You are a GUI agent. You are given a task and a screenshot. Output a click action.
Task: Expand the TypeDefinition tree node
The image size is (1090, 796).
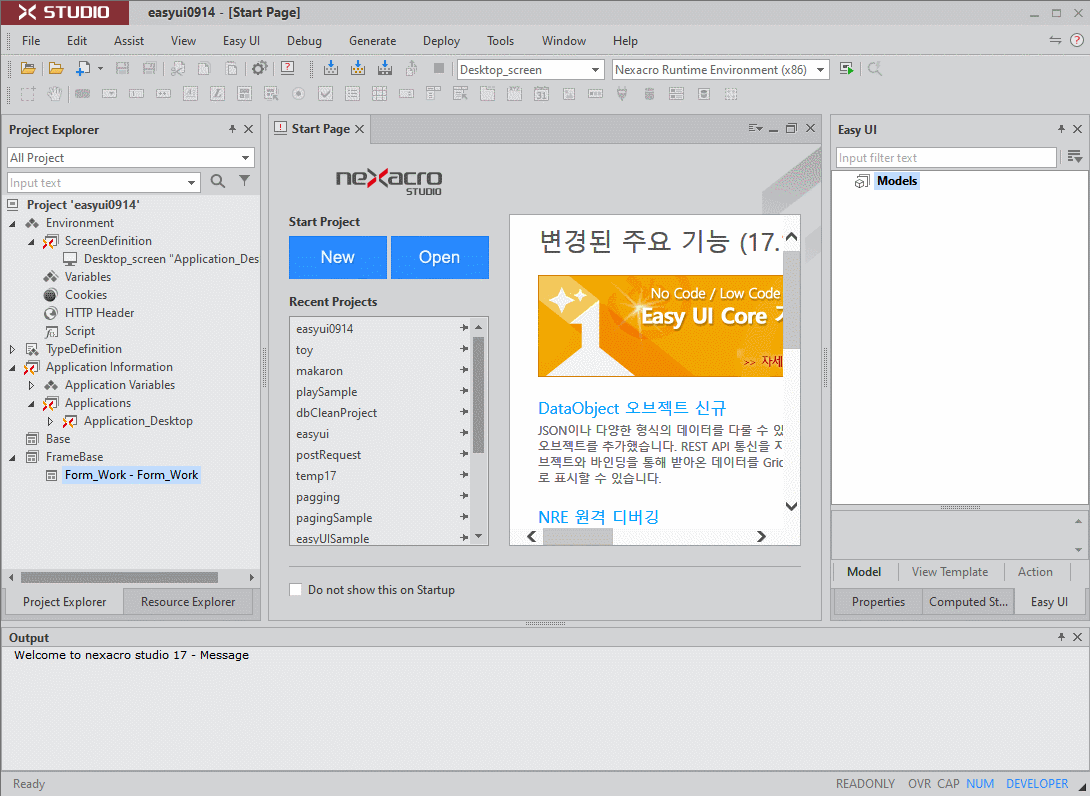[11, 349]
